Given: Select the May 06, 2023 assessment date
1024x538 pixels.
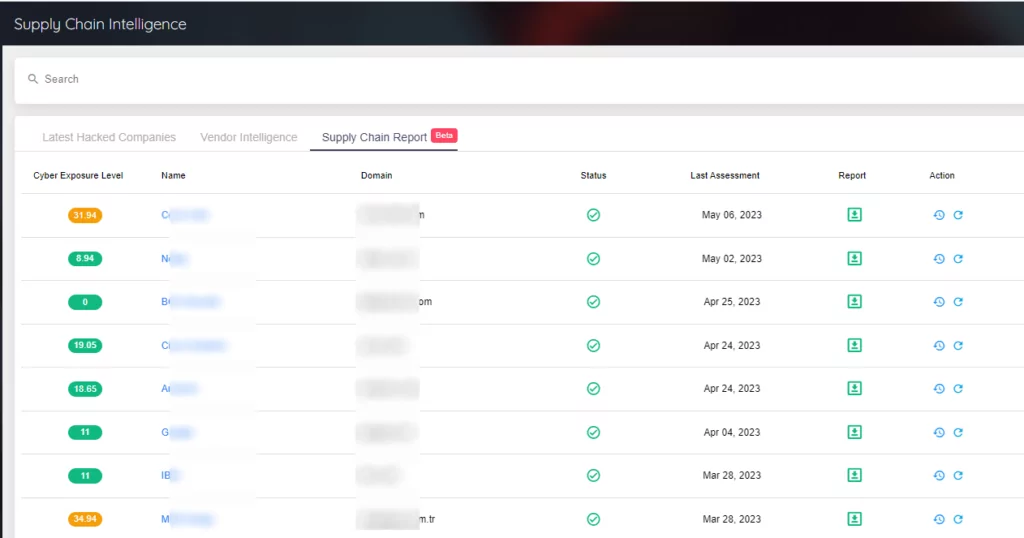Looking at the screenshot, I should (x=731, y=215).
